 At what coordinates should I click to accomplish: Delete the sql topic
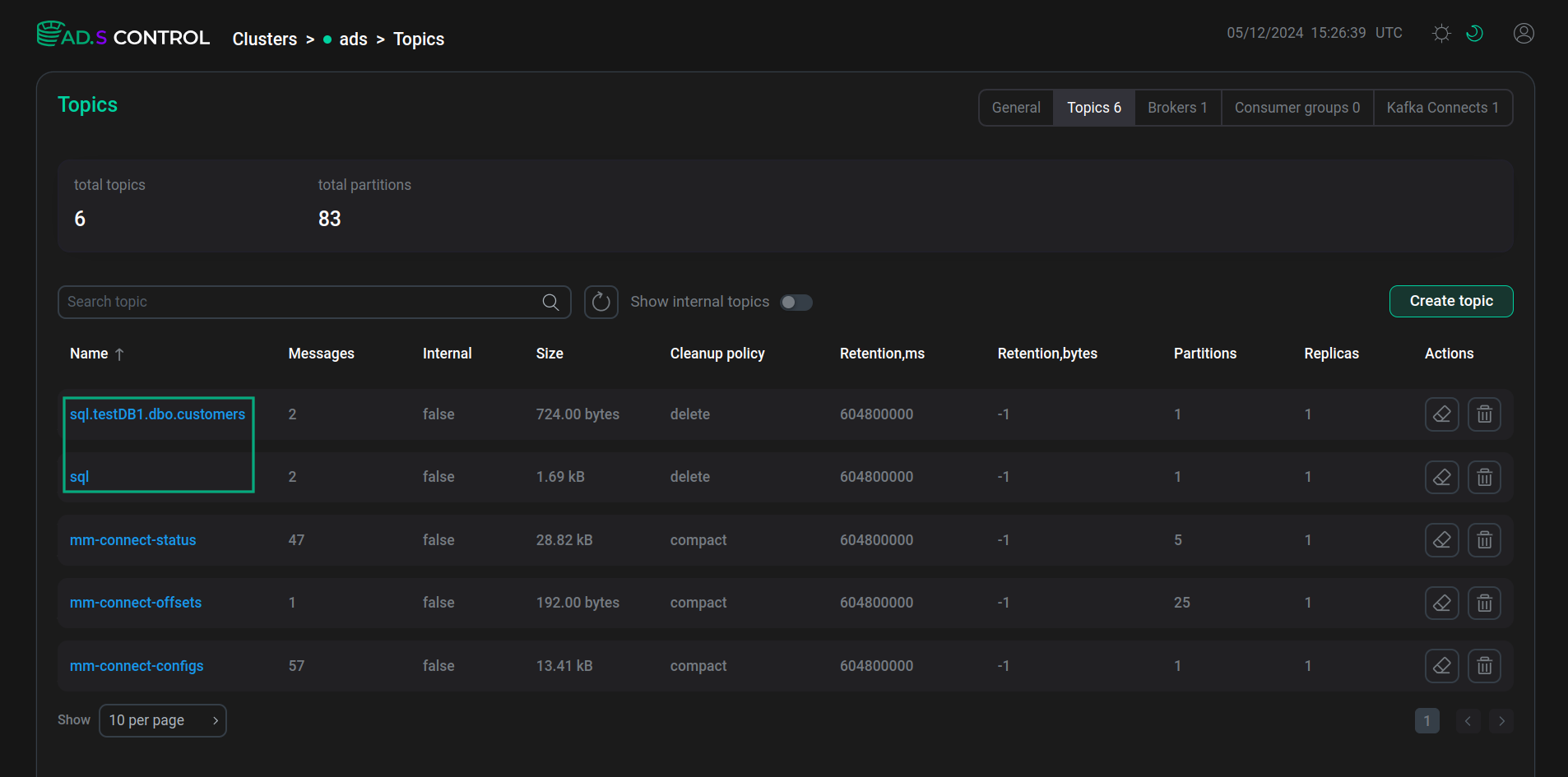coord(1485,477)
